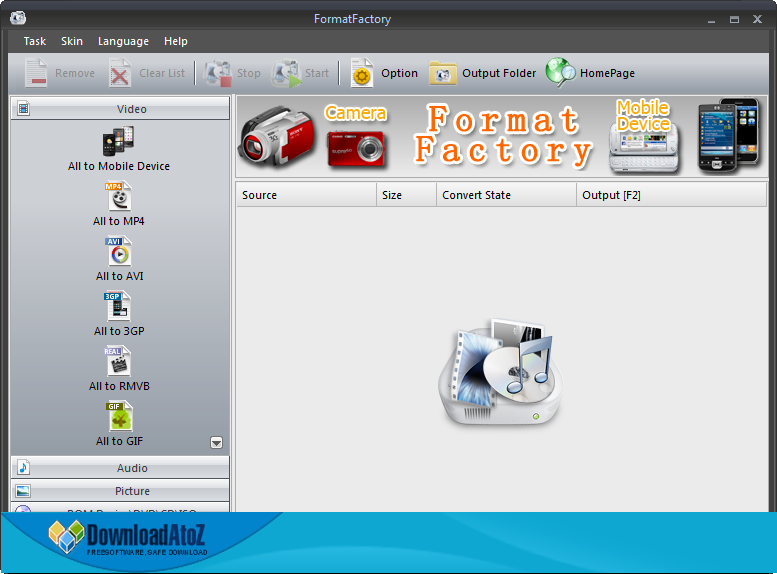Select the All to RMVB icon
Screen dimensions: 777x574
click(118, 362)
